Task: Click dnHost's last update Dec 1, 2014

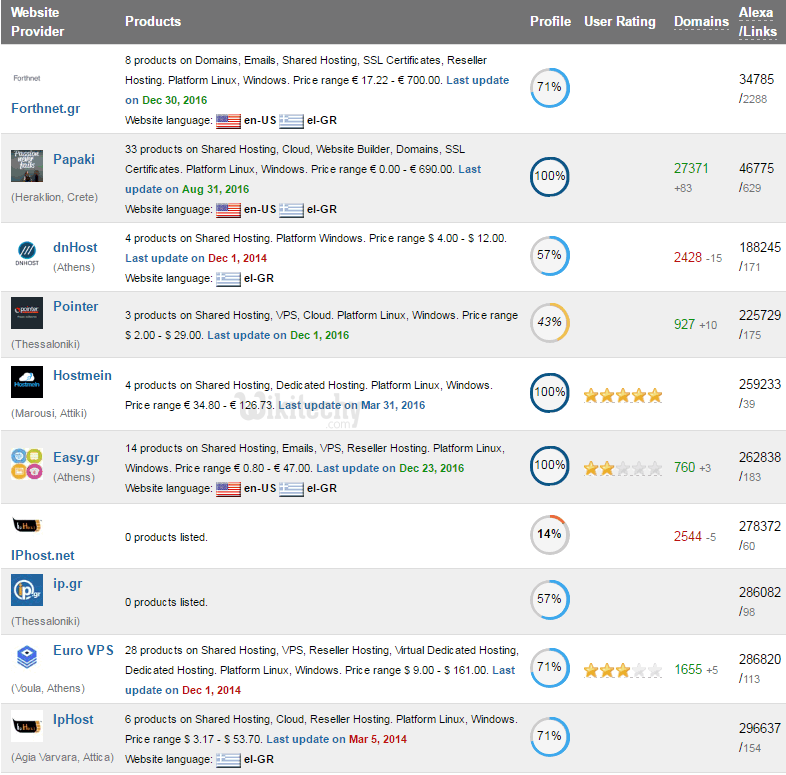Action: (x=237, y=259)
